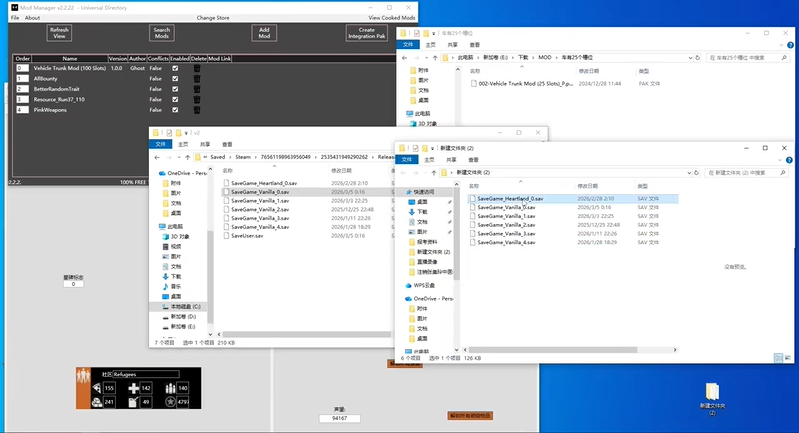Open address history dropdown in 车有25个槽位 window
This screenshot has width=799, height=433.
click(690, 58)
